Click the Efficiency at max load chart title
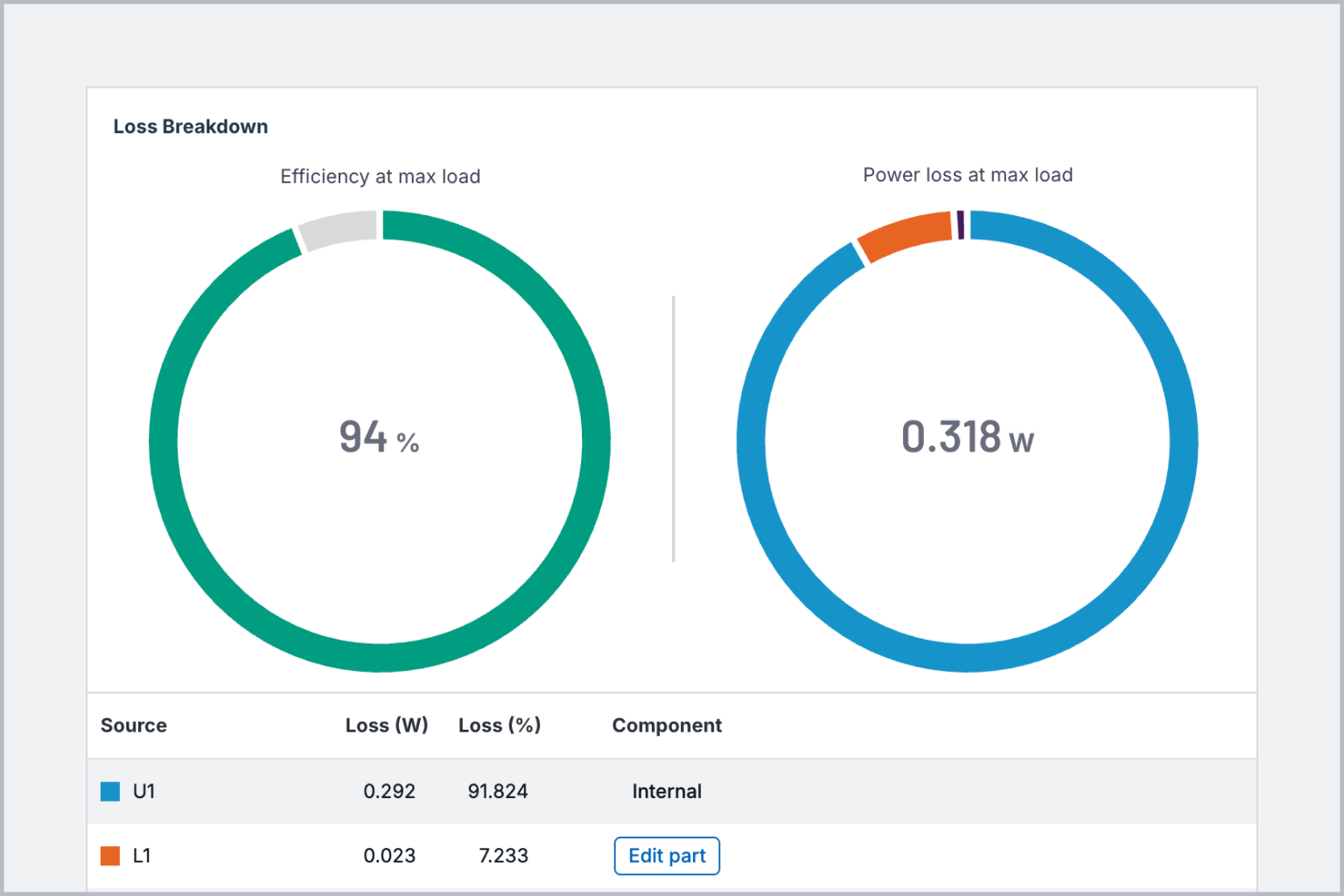 click(x=380, y=176)
